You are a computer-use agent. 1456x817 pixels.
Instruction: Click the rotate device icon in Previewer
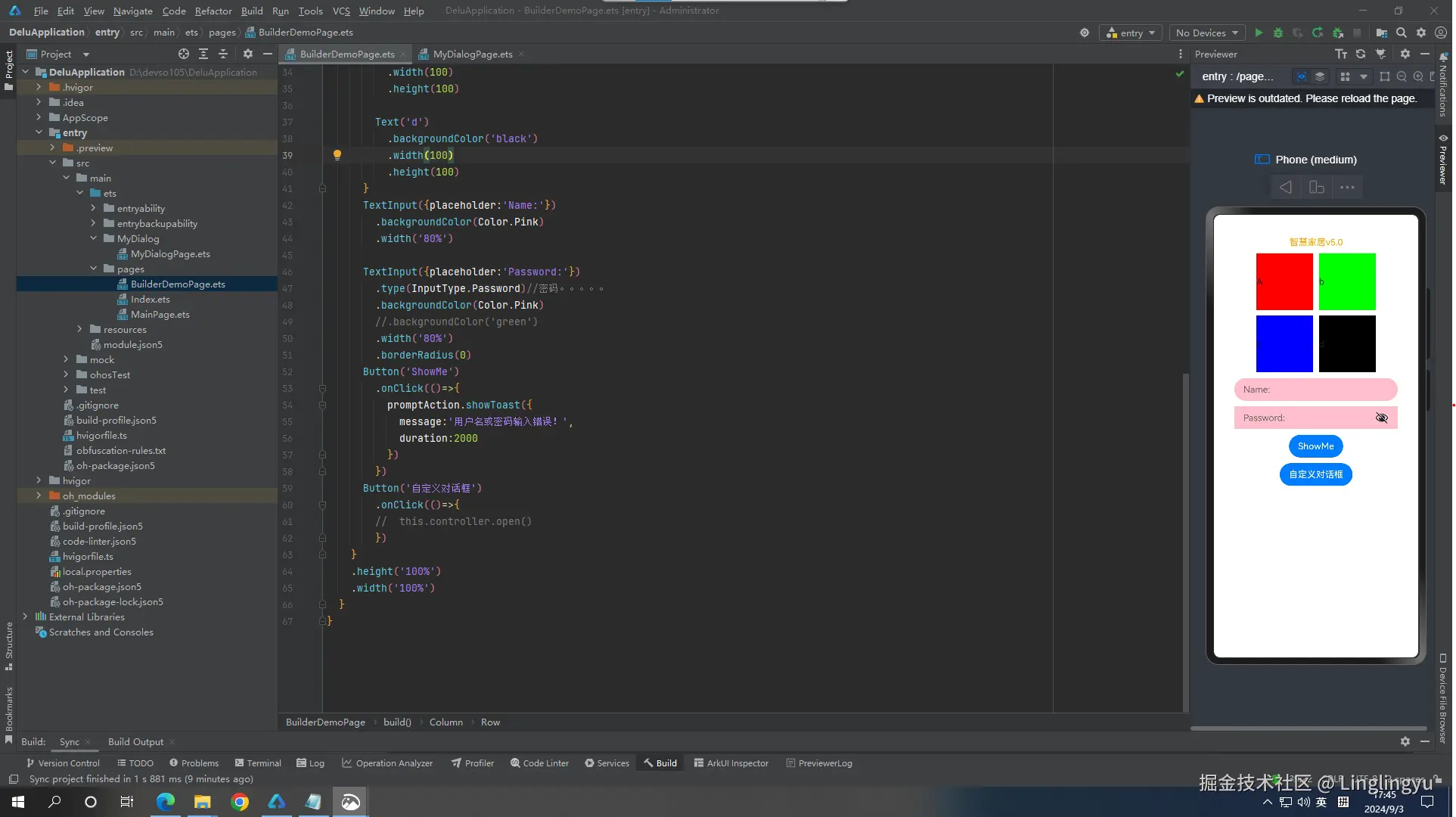(x=1317, y=187)
